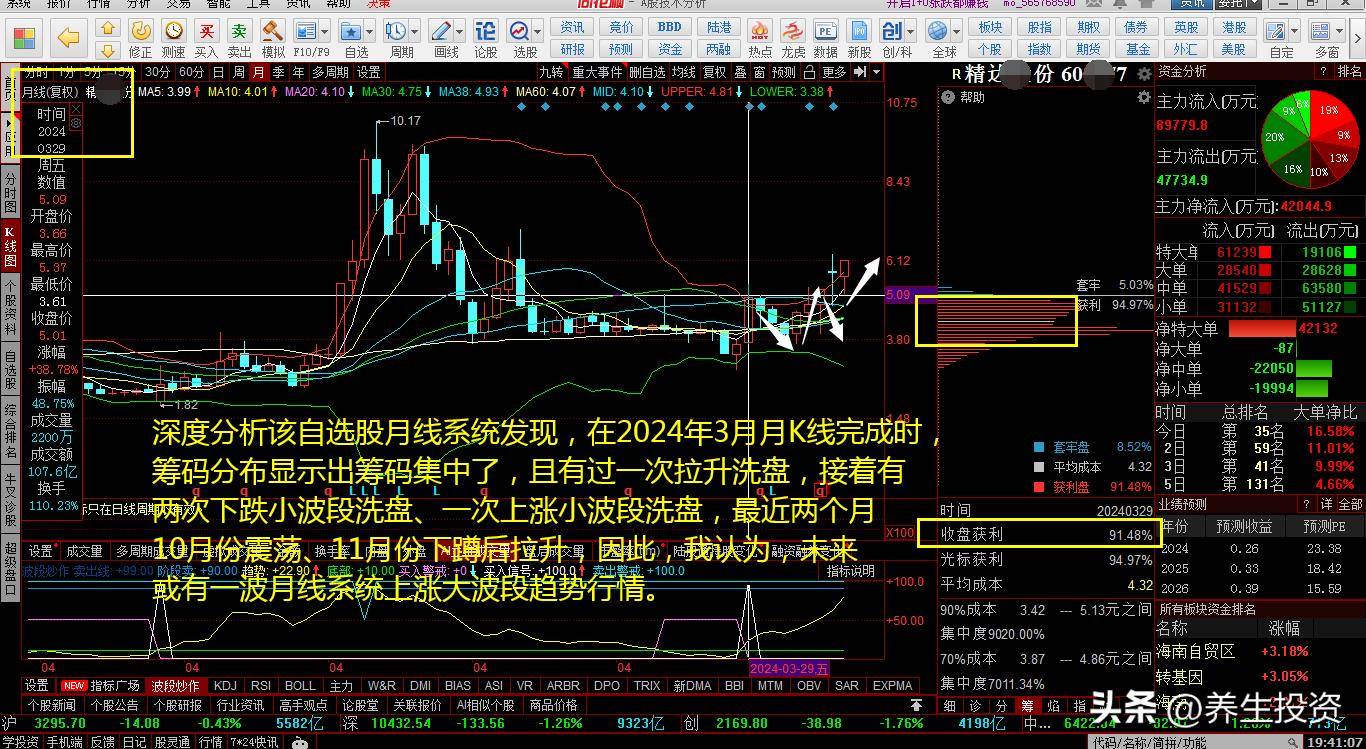Open the 自定 custom layout icon

1276,31
